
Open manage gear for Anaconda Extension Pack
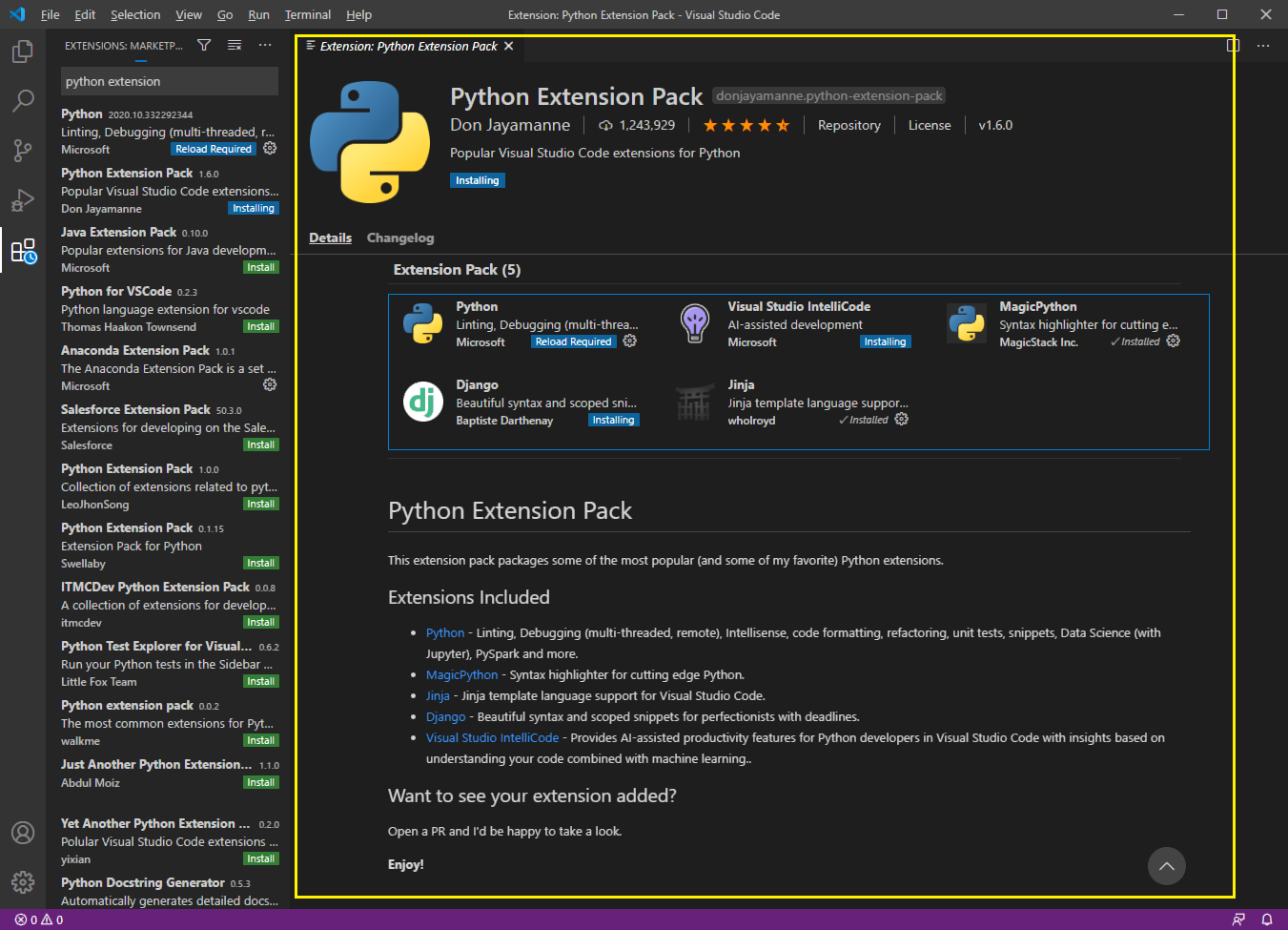(270, 384)
